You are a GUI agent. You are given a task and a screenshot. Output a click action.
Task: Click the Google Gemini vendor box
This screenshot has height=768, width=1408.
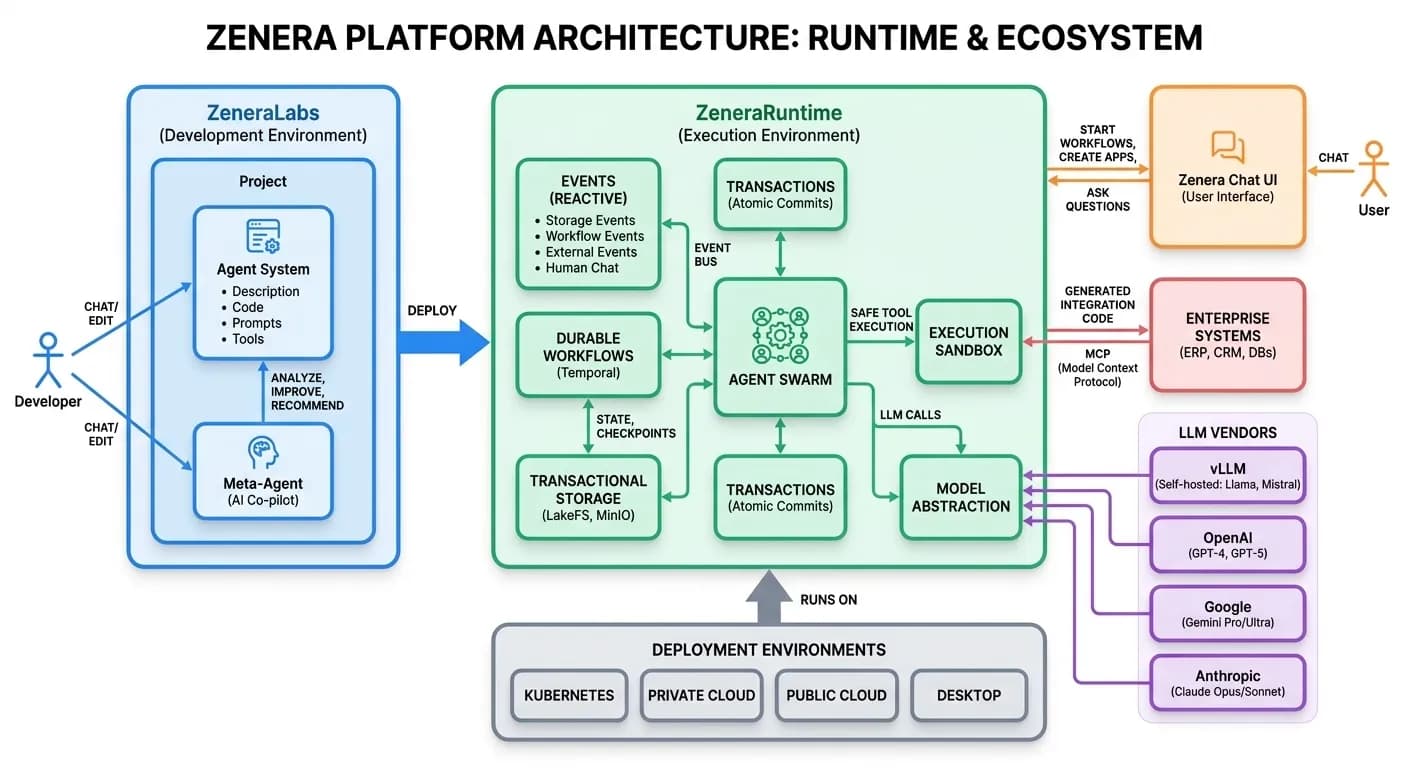(x=1227, y=613)
